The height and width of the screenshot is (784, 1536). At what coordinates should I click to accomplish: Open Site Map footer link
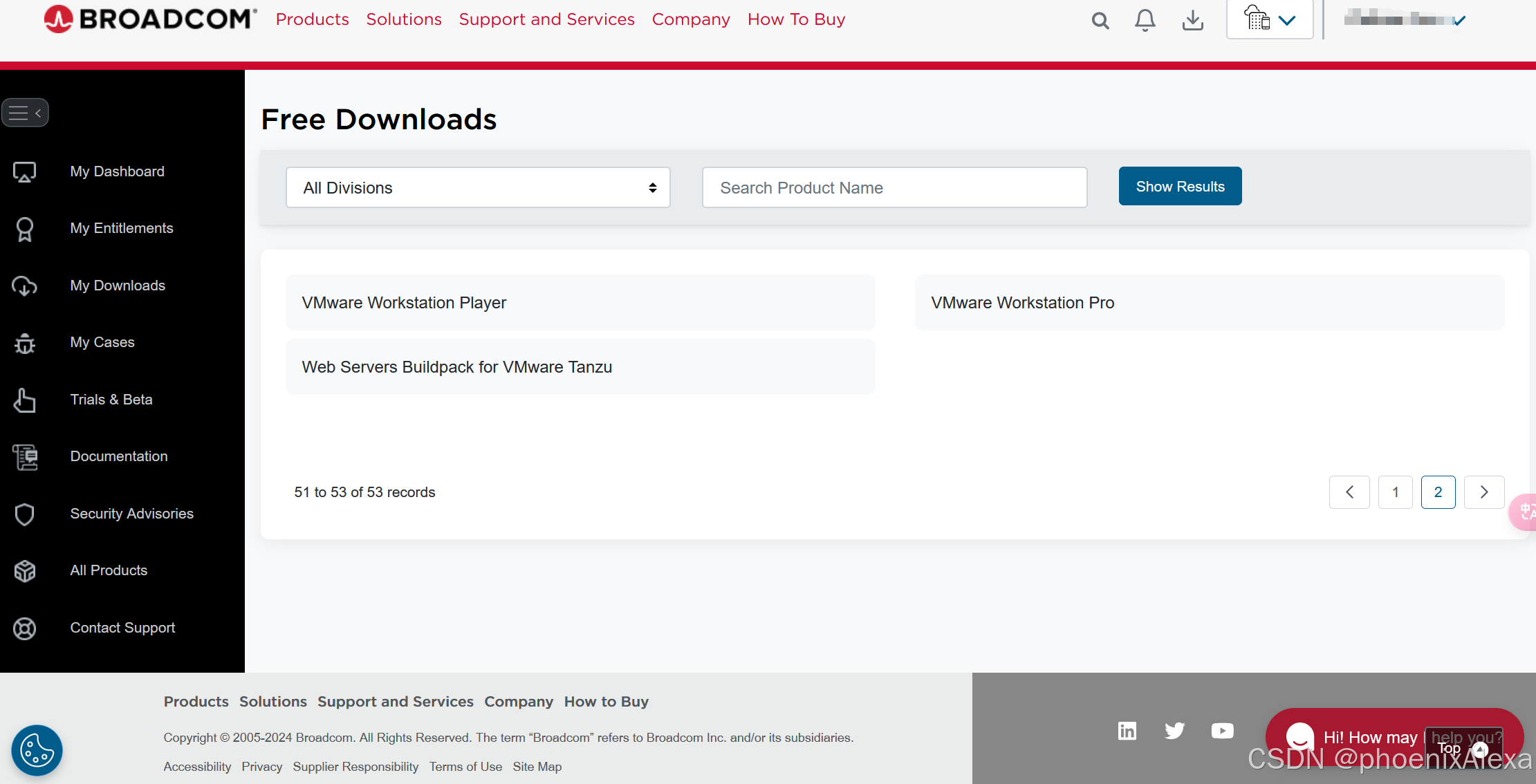pos(537,767)
